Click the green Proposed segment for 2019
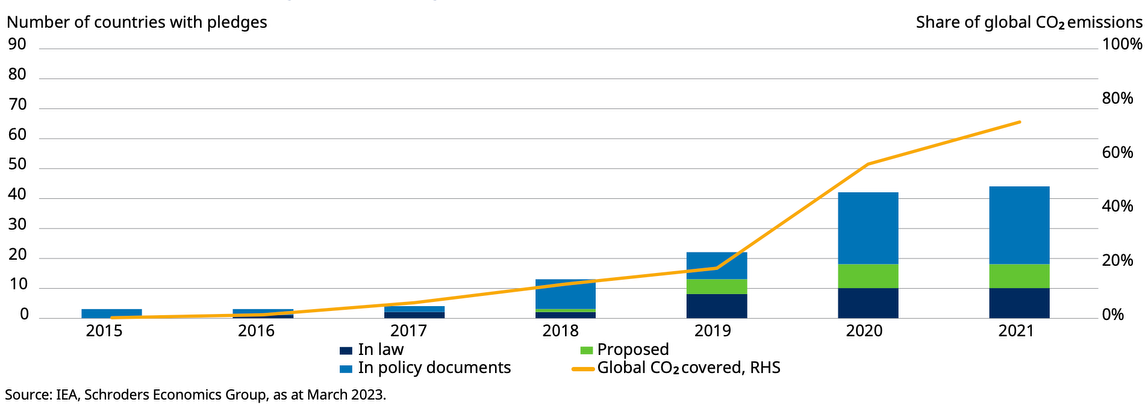This screenshot has height=411, width=1148. [x=717, y=286]
